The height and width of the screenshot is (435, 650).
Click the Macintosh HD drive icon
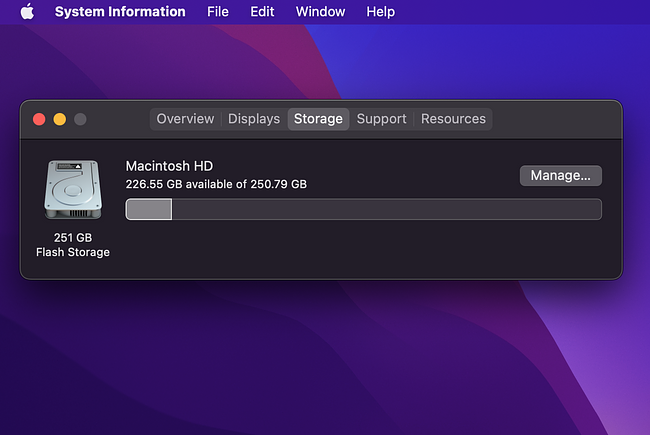click(72, 190)
